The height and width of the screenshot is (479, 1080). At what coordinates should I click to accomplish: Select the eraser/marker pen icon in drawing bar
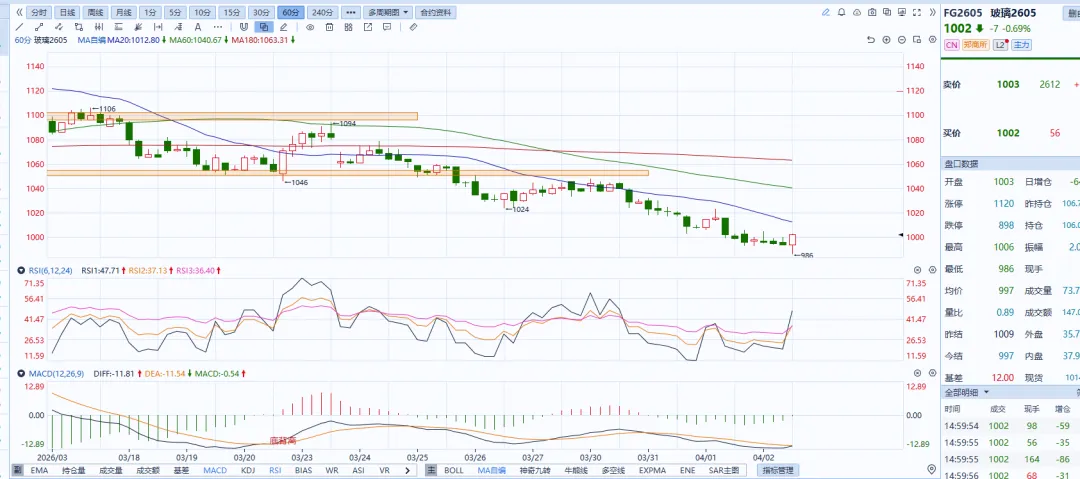[283, 27]
